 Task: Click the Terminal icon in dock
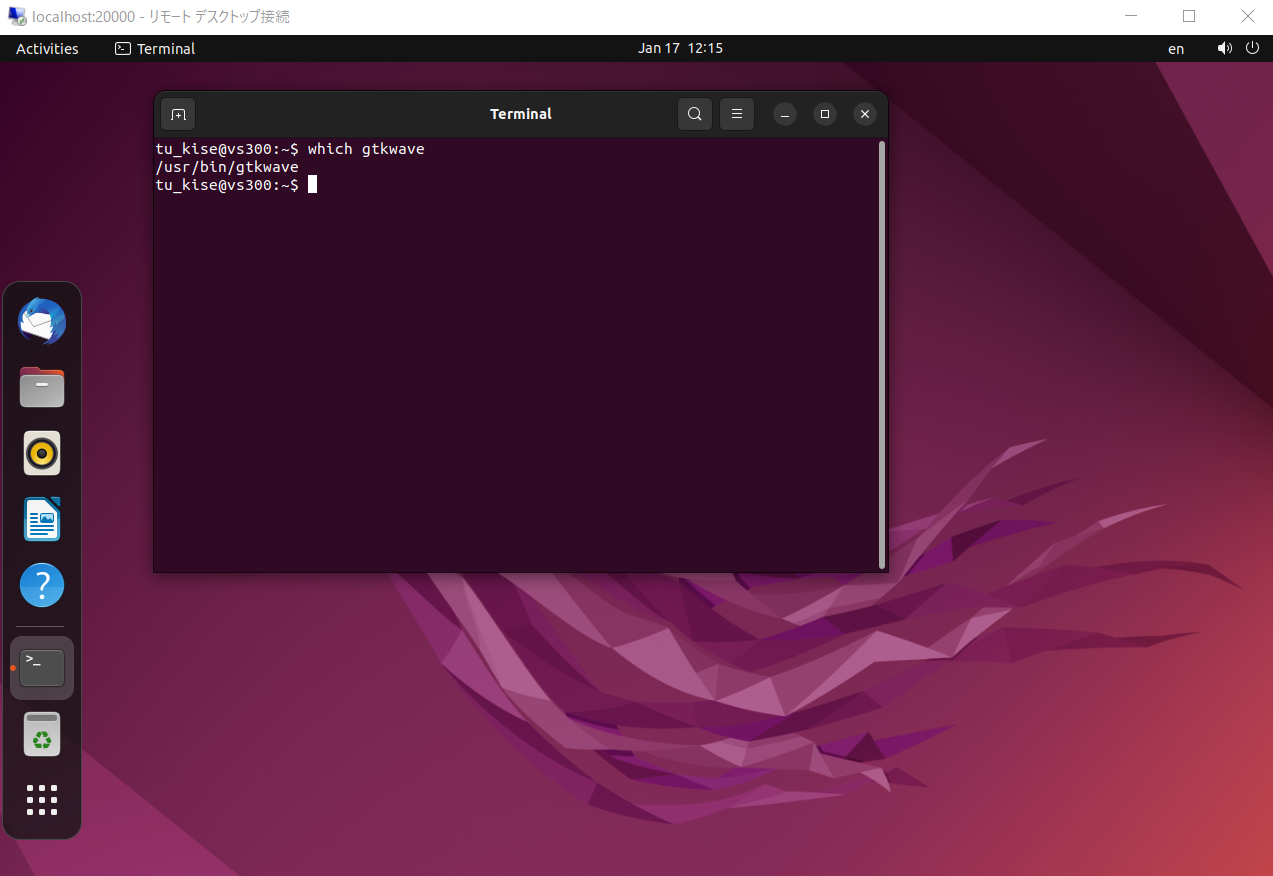coord(42,667)
